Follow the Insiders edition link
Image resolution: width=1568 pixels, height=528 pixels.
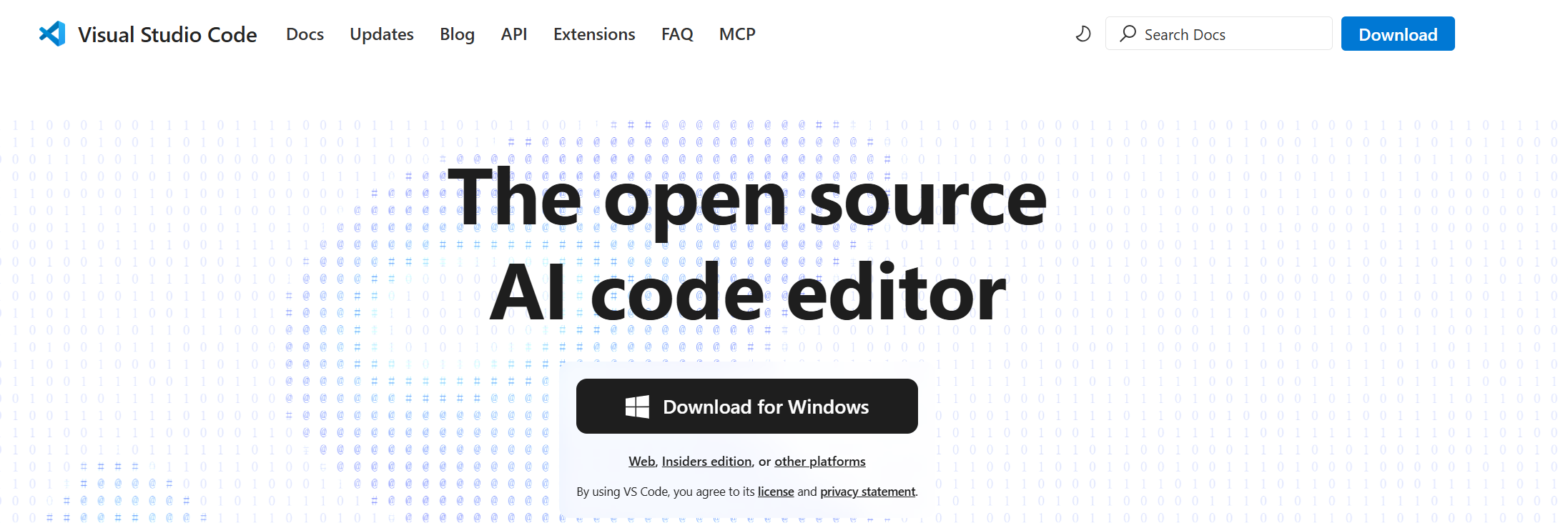tap(706, 462)
